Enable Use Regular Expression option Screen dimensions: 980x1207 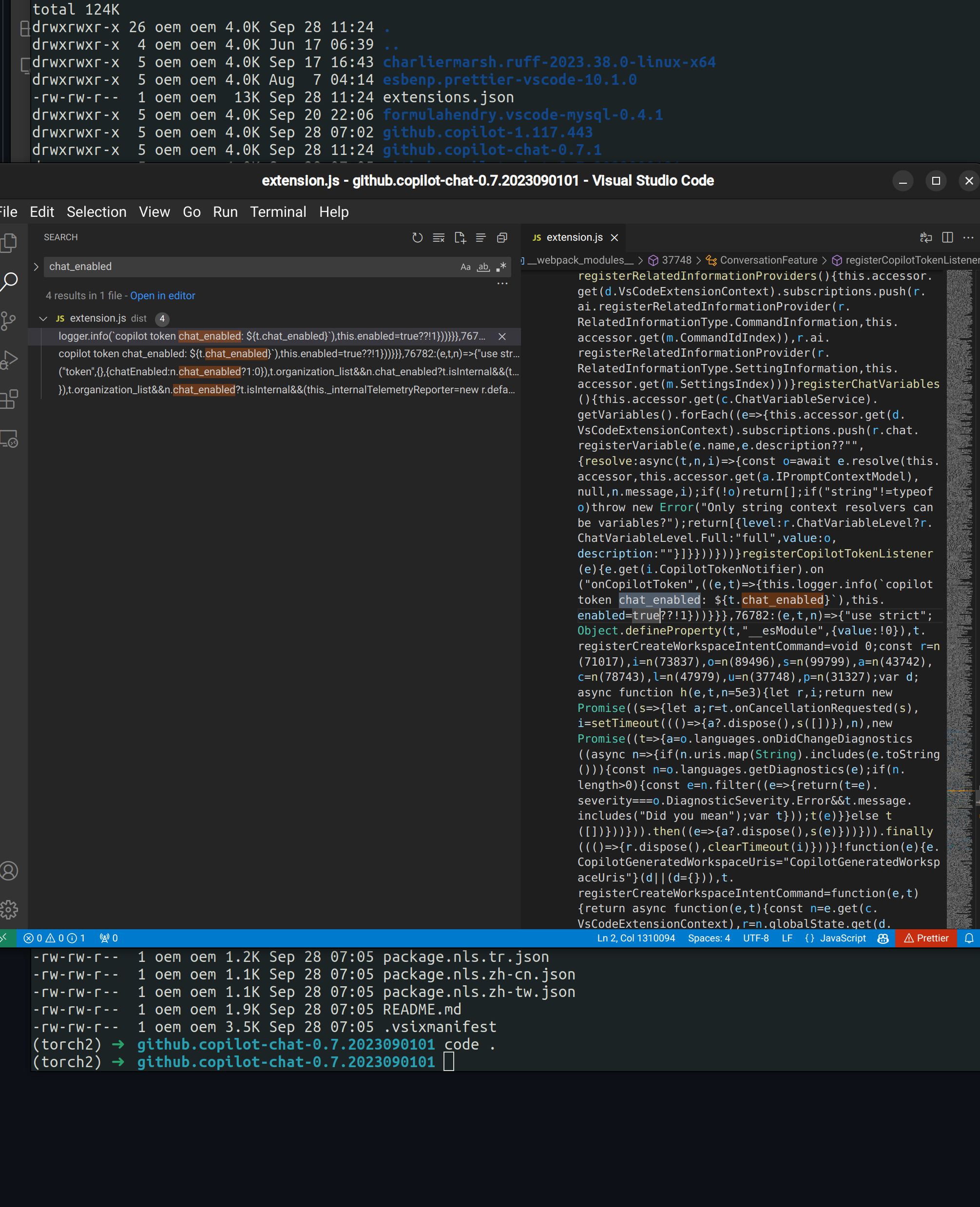tap(501, 267)
